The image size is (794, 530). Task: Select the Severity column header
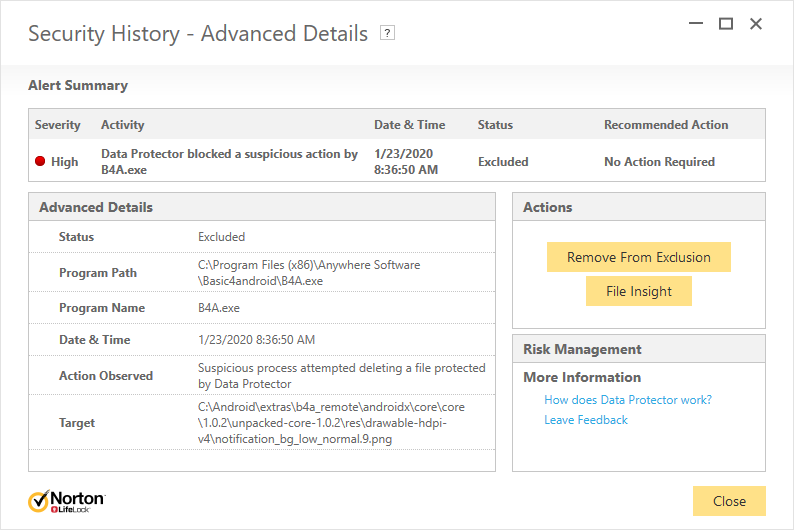pyautogui.click(x=58, y=125)
